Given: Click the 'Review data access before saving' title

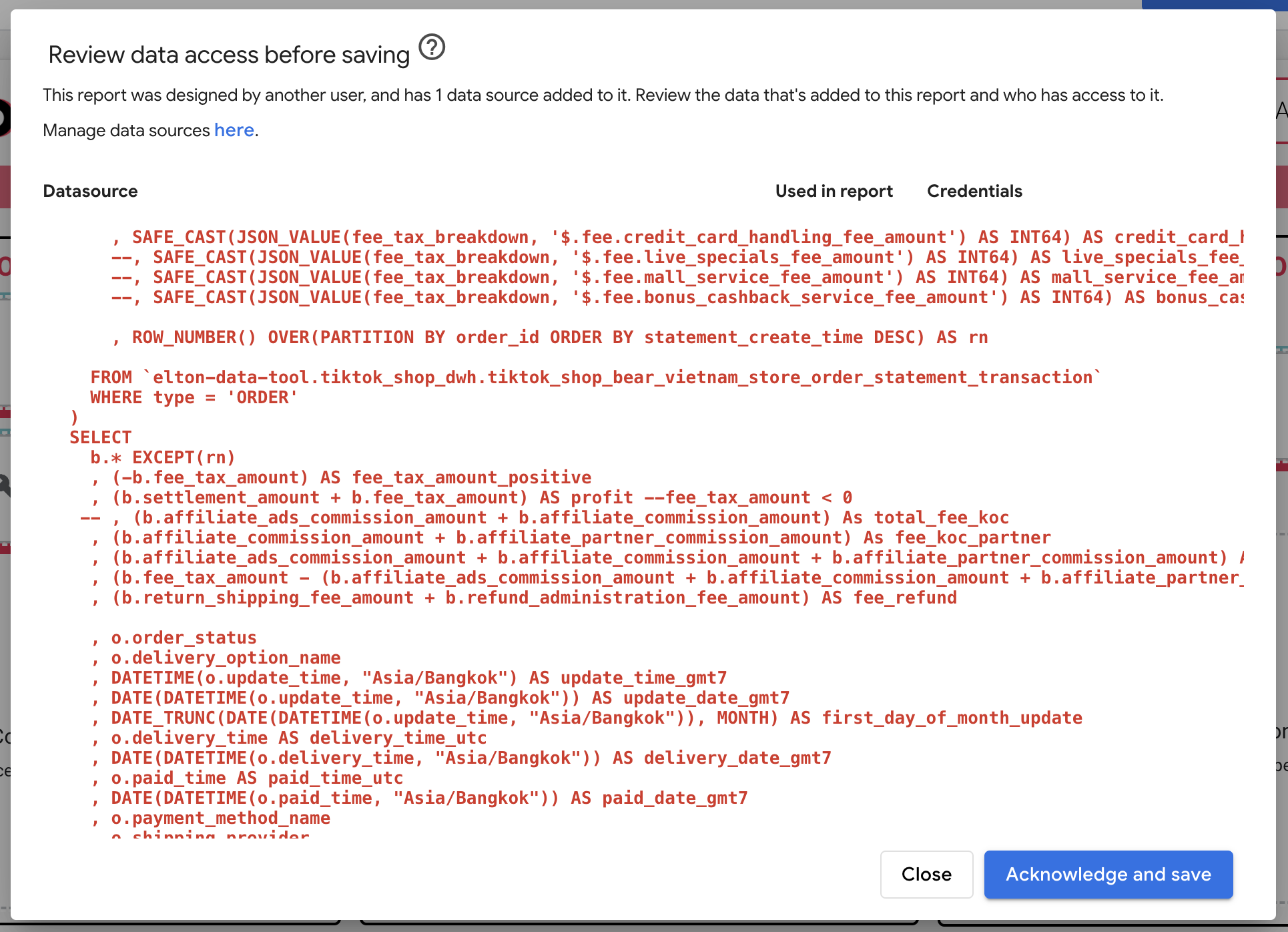Looking at the screenshot, I should (x=229, y=55).
